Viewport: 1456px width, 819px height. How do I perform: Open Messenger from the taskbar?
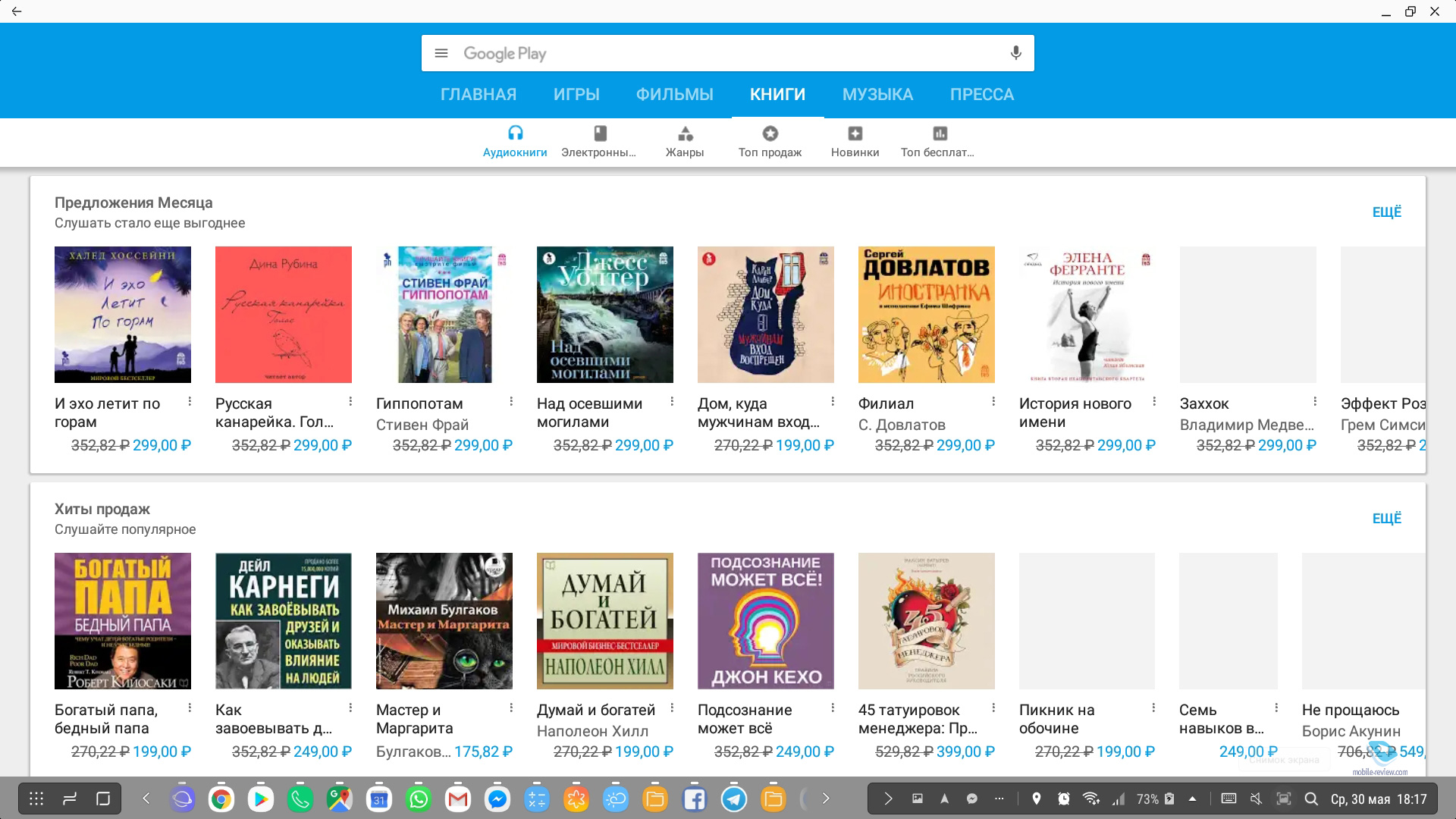(x=497, y=799)
